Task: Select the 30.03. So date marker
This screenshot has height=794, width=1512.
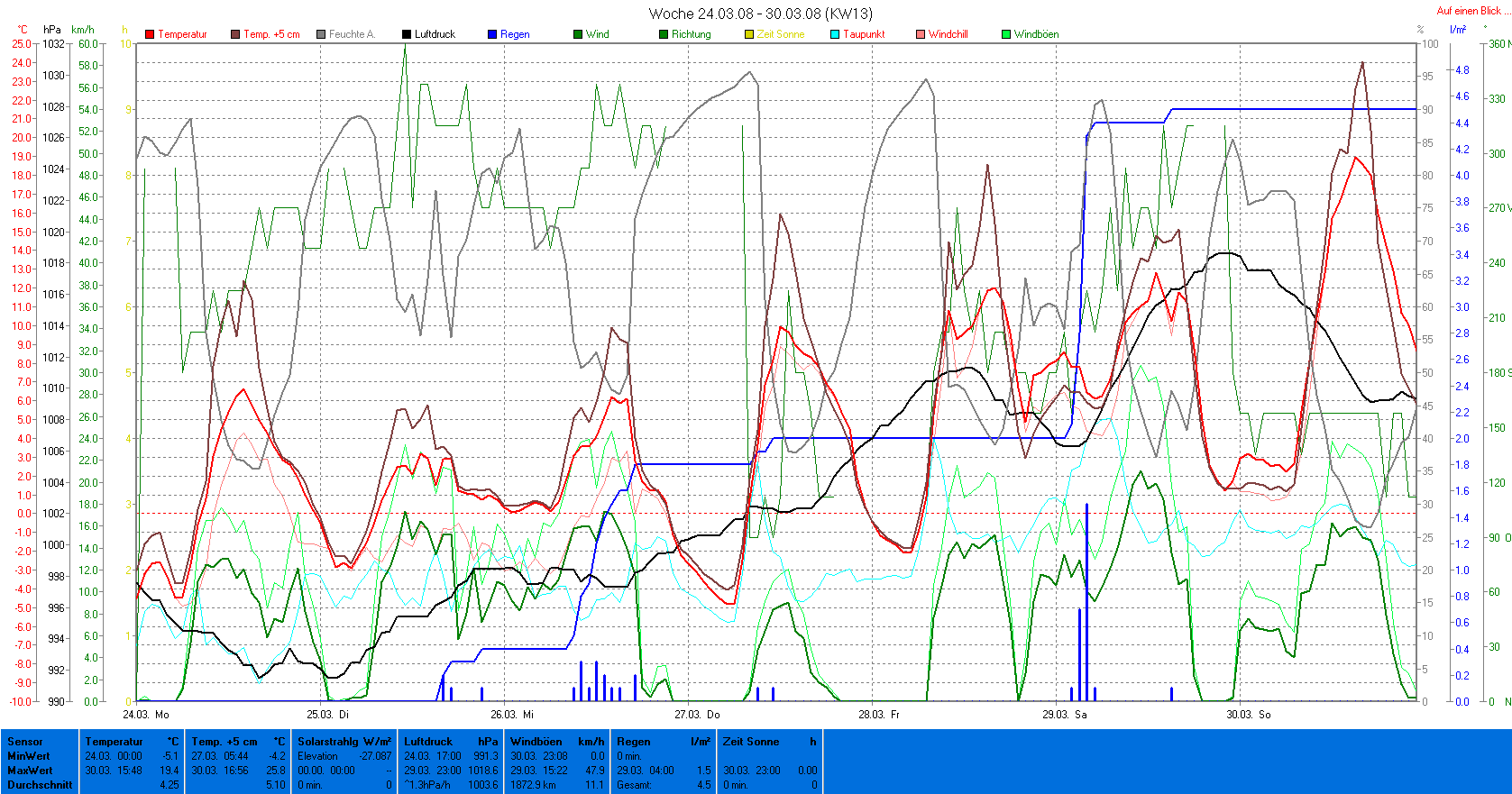Action: point(1248,714)
